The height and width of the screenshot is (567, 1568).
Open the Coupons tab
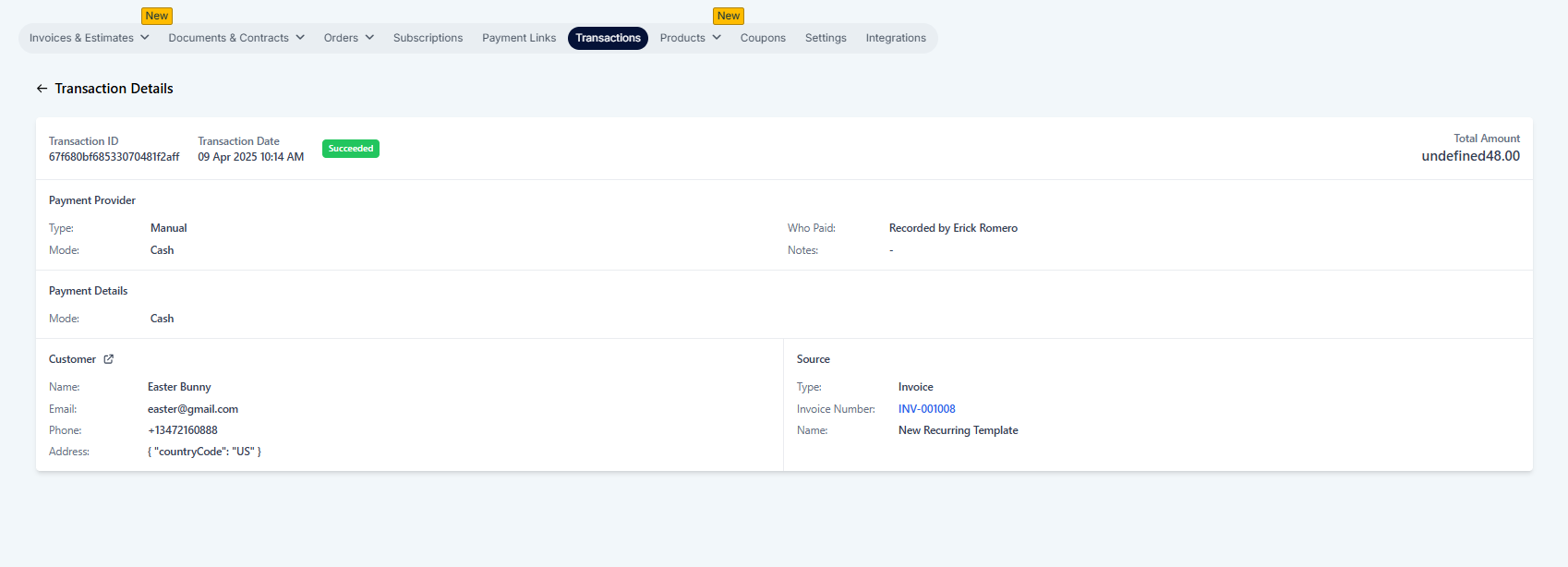coord(763,38)
